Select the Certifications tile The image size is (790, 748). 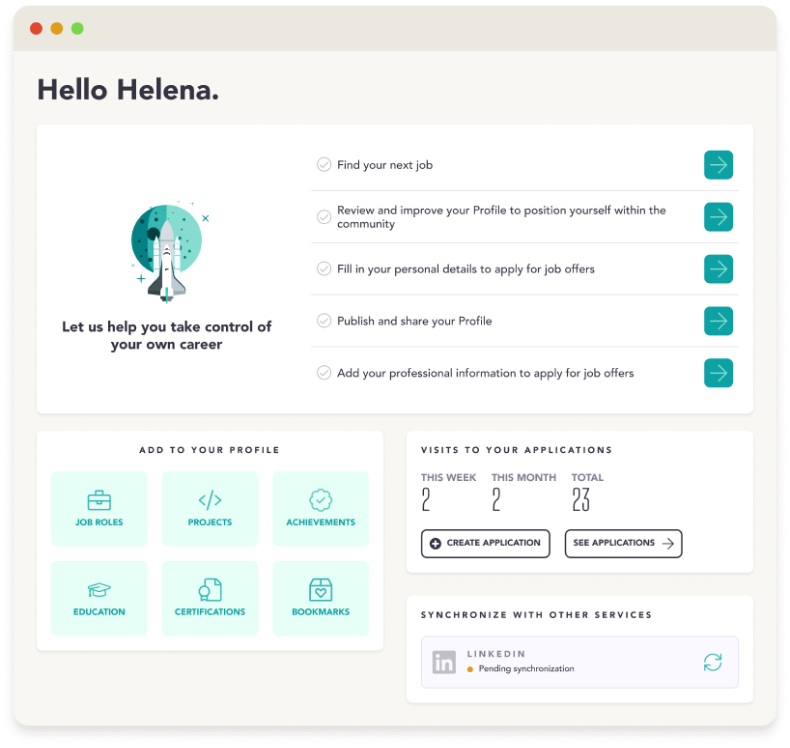(210, 598)
